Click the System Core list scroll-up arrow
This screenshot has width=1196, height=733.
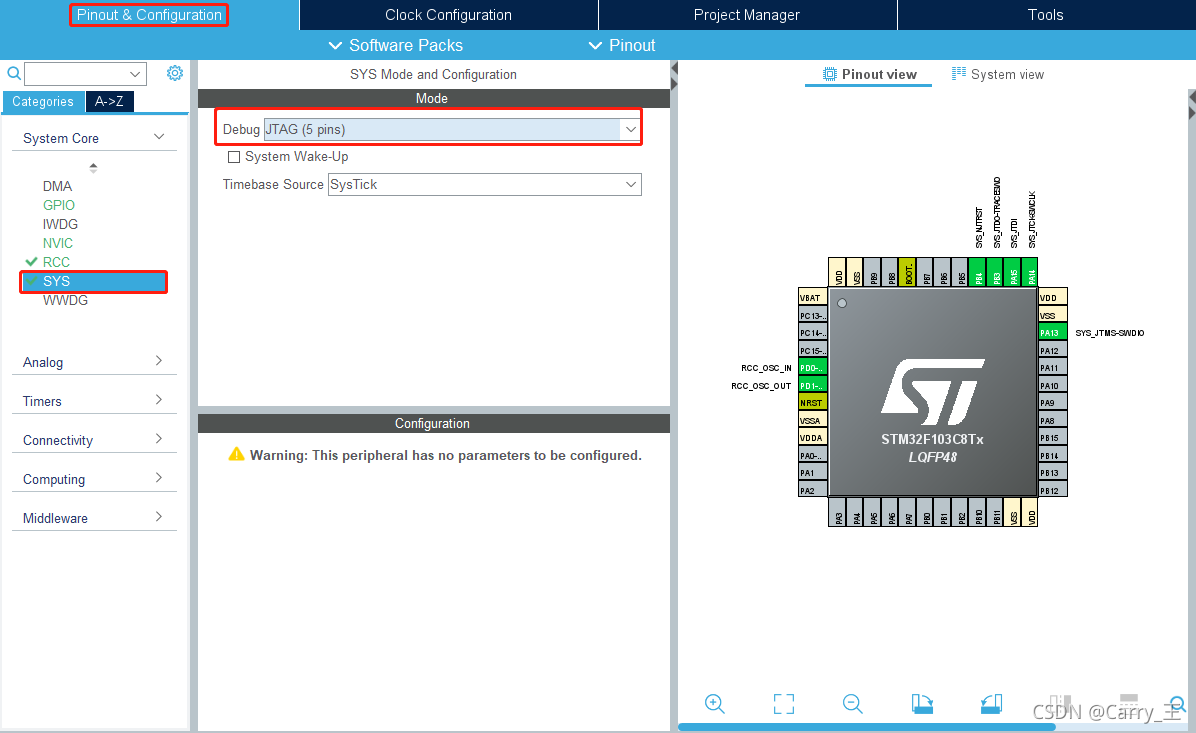click(x=93, y=167)
